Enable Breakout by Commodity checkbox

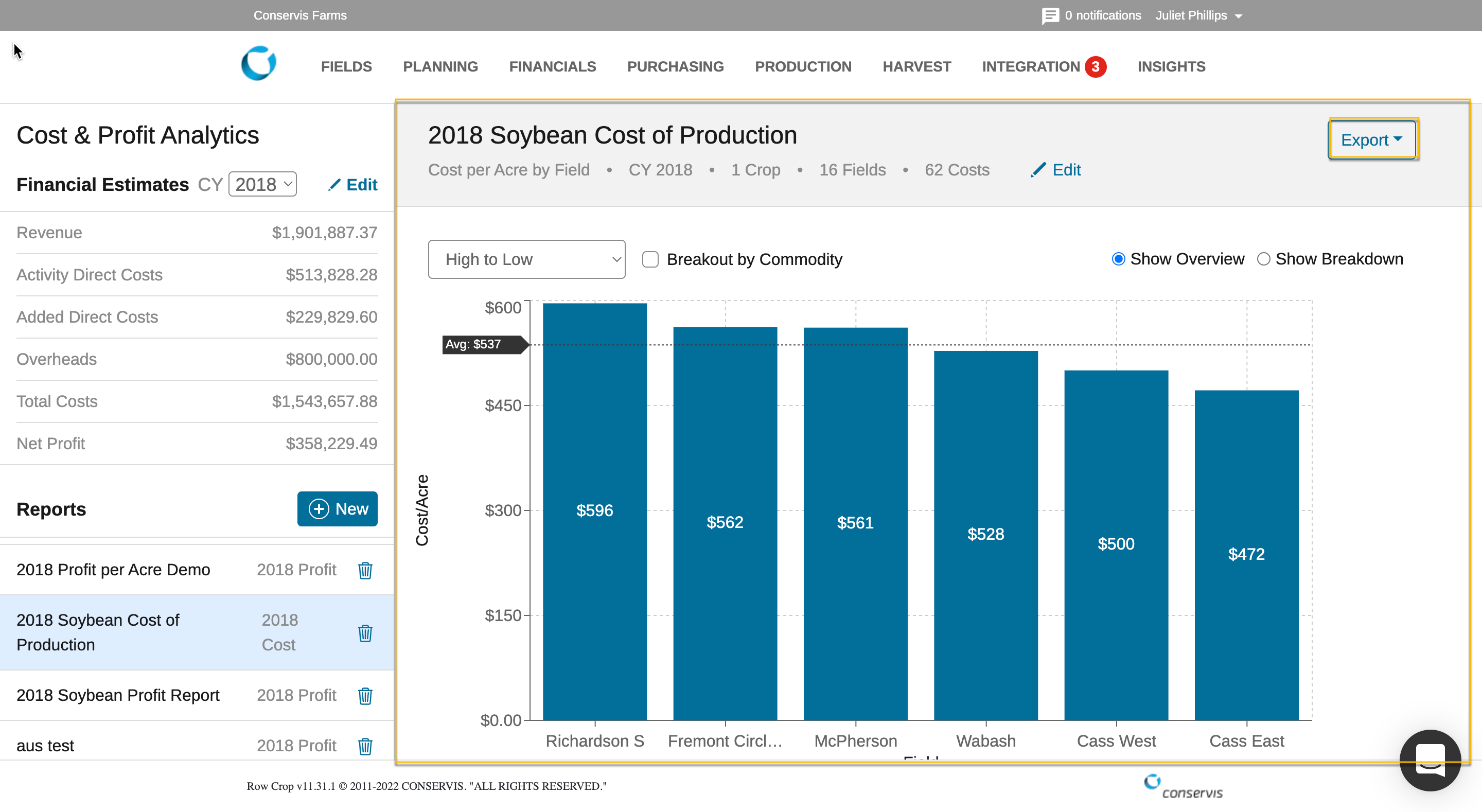pos(650,259)
